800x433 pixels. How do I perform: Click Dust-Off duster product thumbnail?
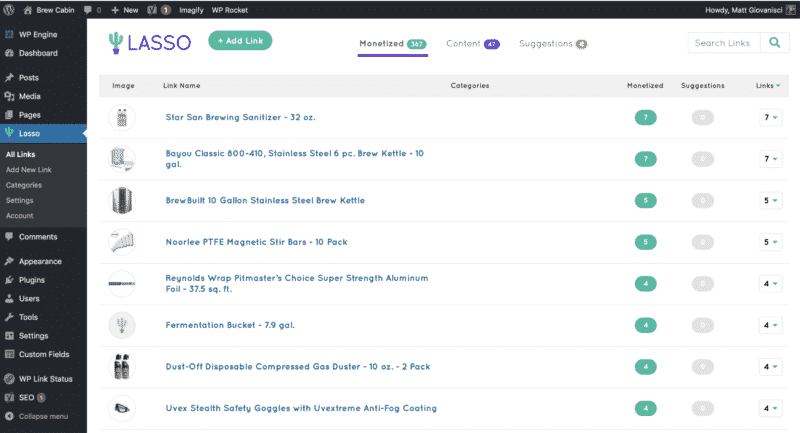click(x=122, y=367)
